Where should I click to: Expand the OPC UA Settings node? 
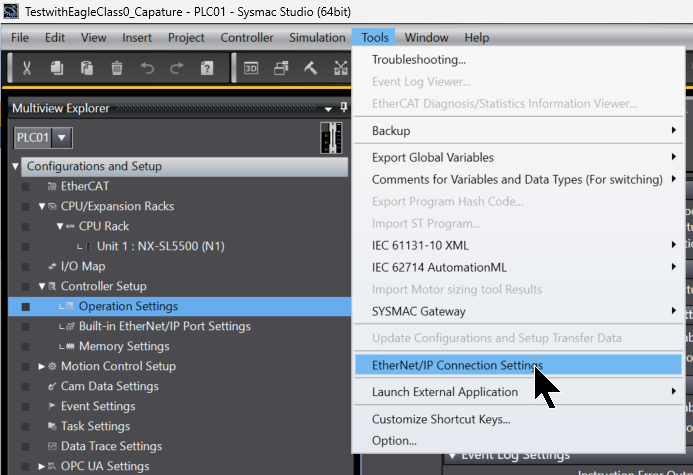tap(42, 466)
